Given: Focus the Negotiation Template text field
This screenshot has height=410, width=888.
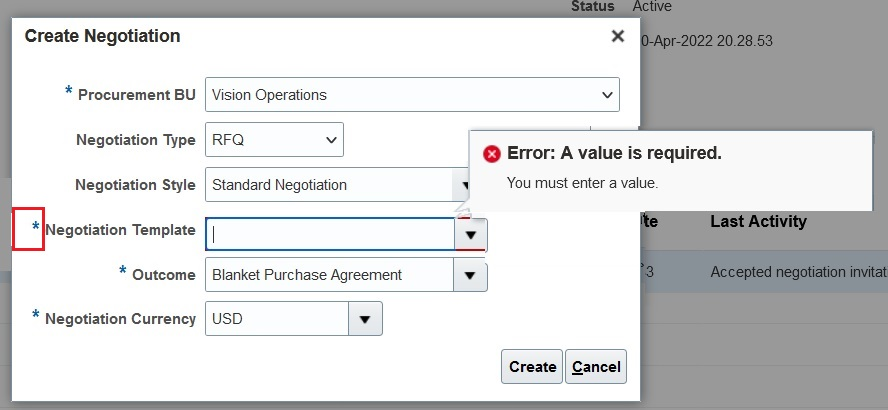Looking at the screenshot, I should [330, 235].
